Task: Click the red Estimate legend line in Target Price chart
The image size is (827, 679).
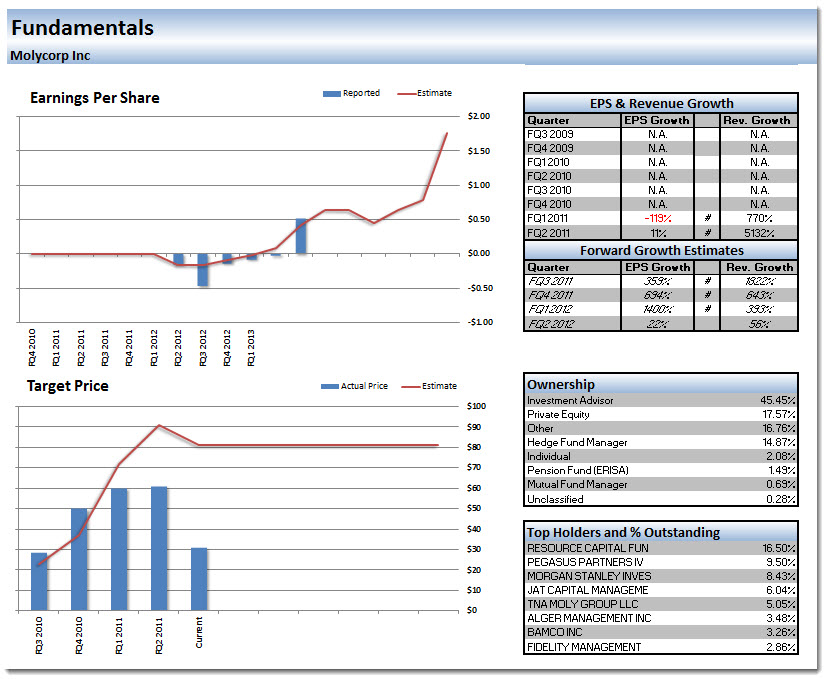Action: click(x=411, y=387)
